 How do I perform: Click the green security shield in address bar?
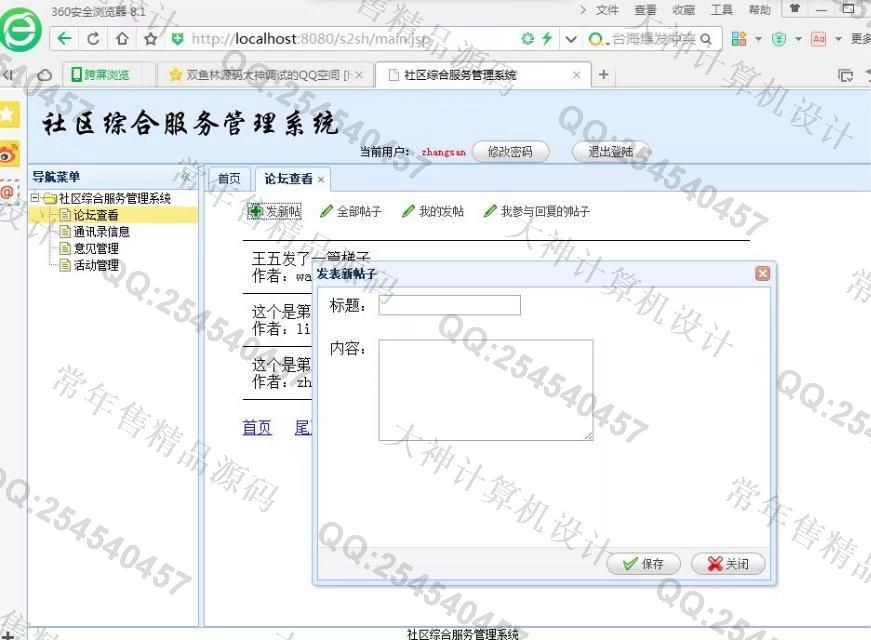pyautogui.click(x=177, y=38)
